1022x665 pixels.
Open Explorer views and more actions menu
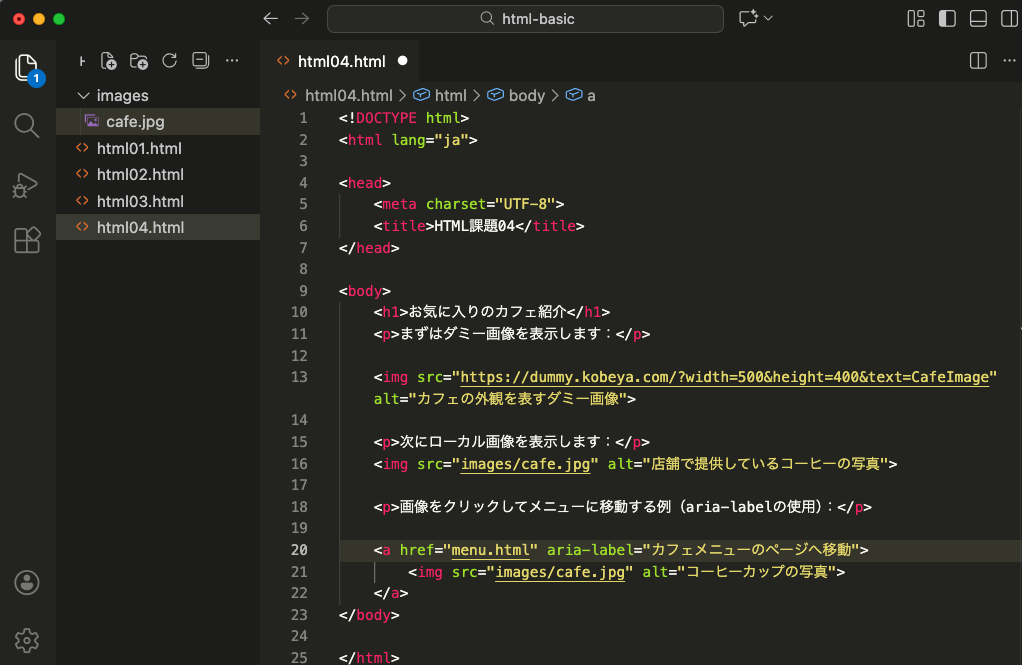tap(232, 61)
